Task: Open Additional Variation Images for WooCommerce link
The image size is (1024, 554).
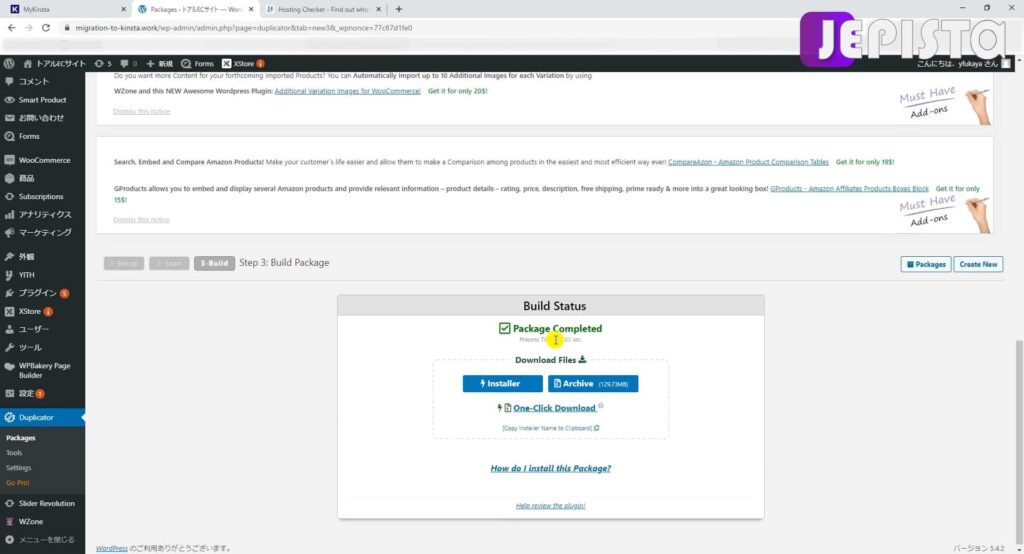Action: tap(347, 91)
